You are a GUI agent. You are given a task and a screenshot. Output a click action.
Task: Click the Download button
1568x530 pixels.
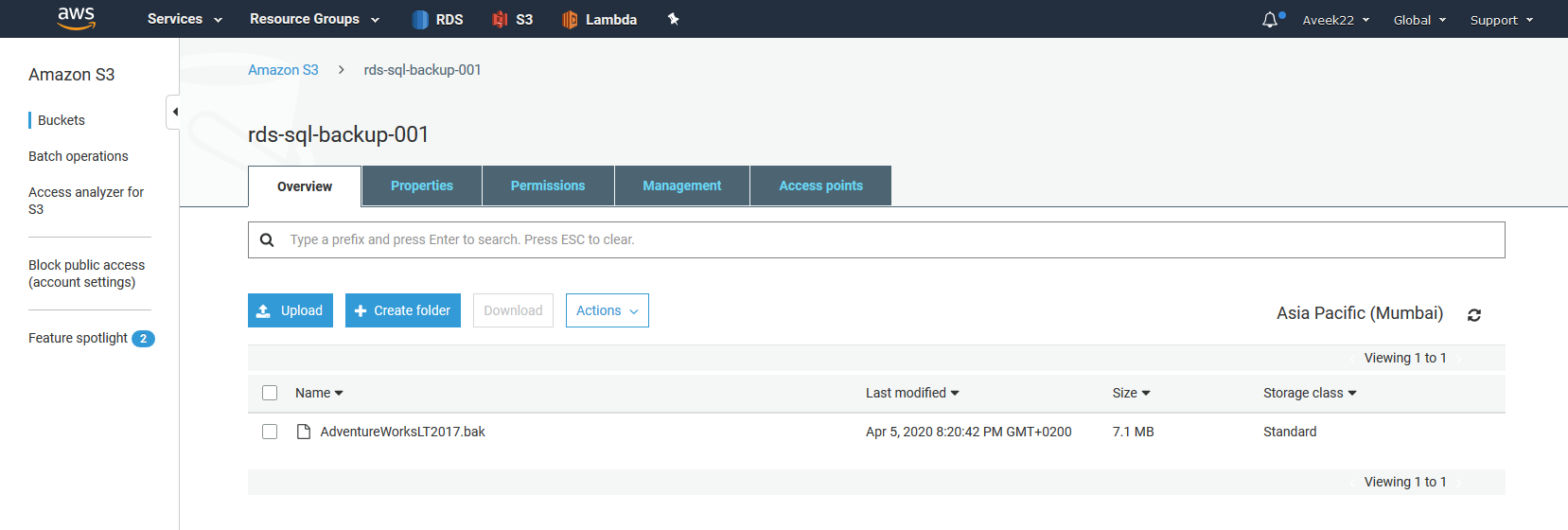[513, 310]
